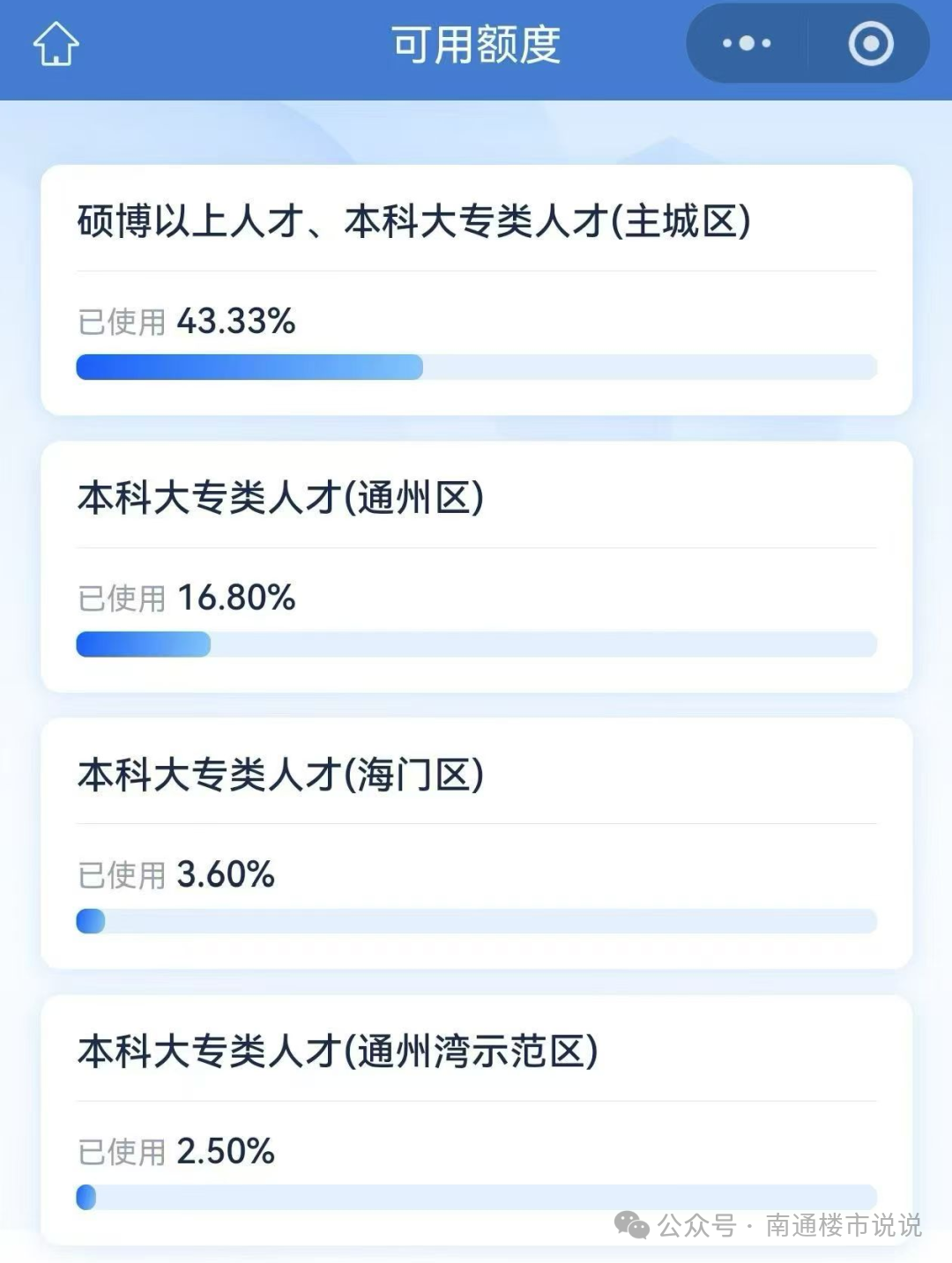Select the 本科大专类人才(海门区) heading

[281, 775]
